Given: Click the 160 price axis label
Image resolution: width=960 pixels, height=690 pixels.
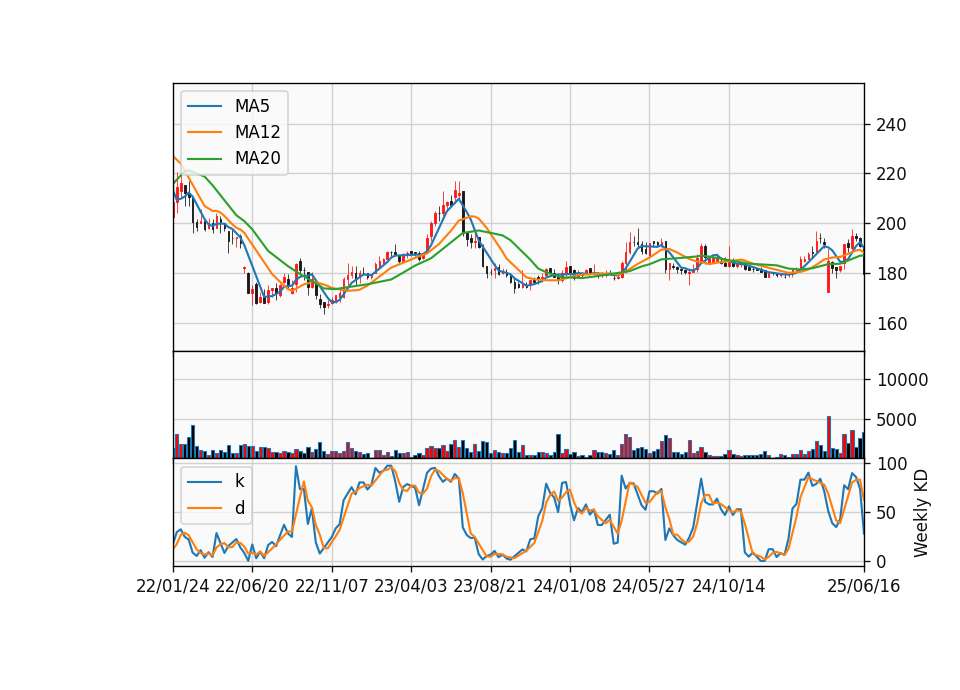Looking at the screenshot, I should click(891, 324).
